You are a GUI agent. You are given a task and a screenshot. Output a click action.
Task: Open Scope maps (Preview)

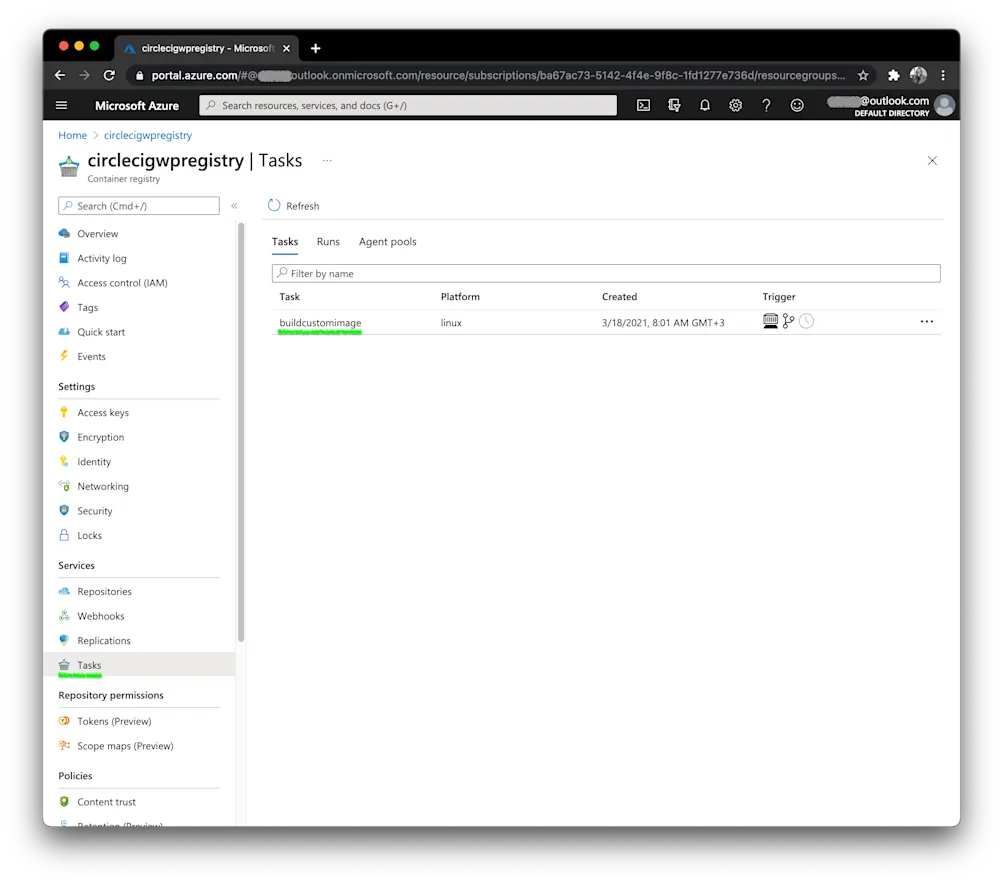point(125,746)
